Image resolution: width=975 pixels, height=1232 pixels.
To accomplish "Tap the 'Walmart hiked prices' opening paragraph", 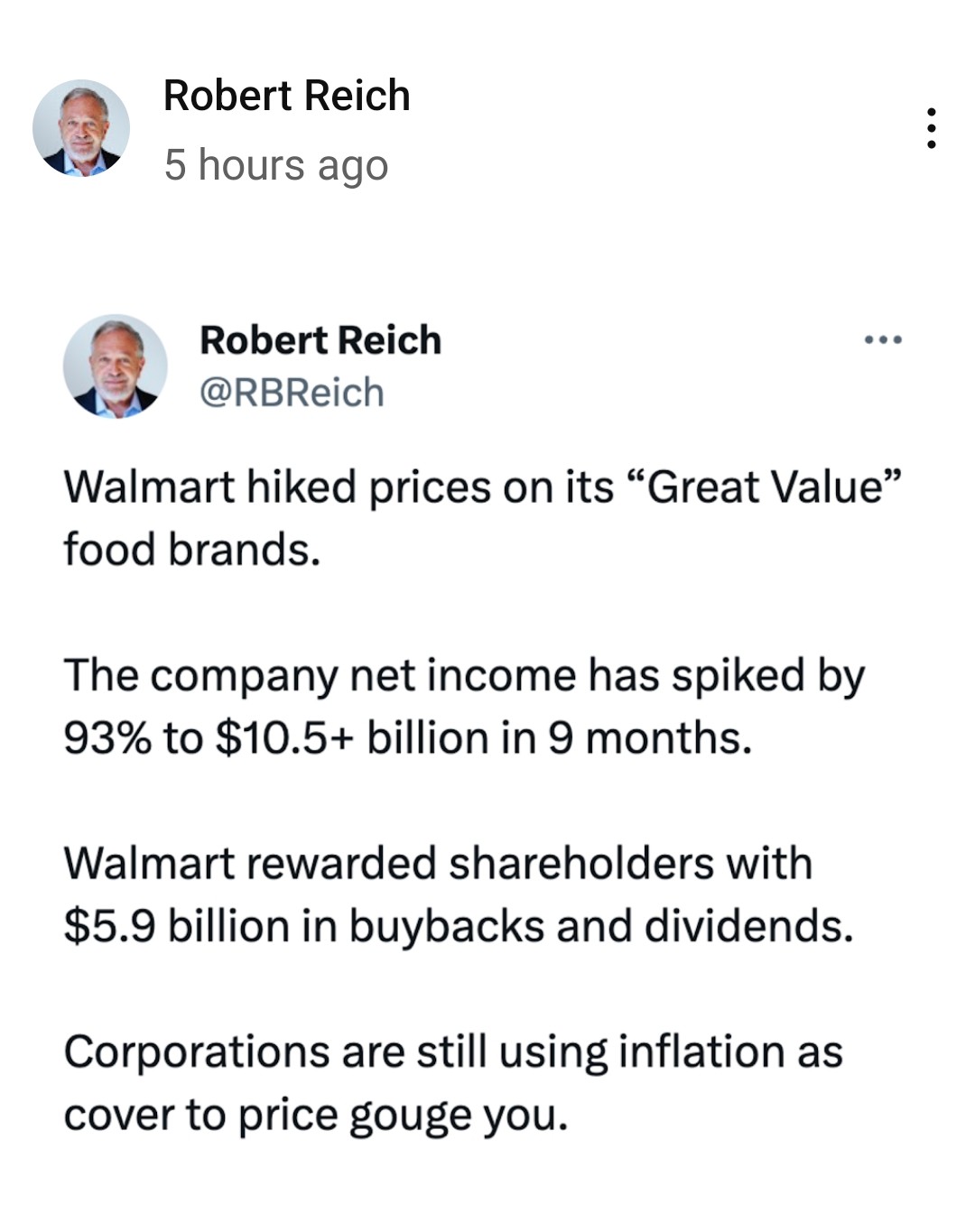I will tap(483, 518).
